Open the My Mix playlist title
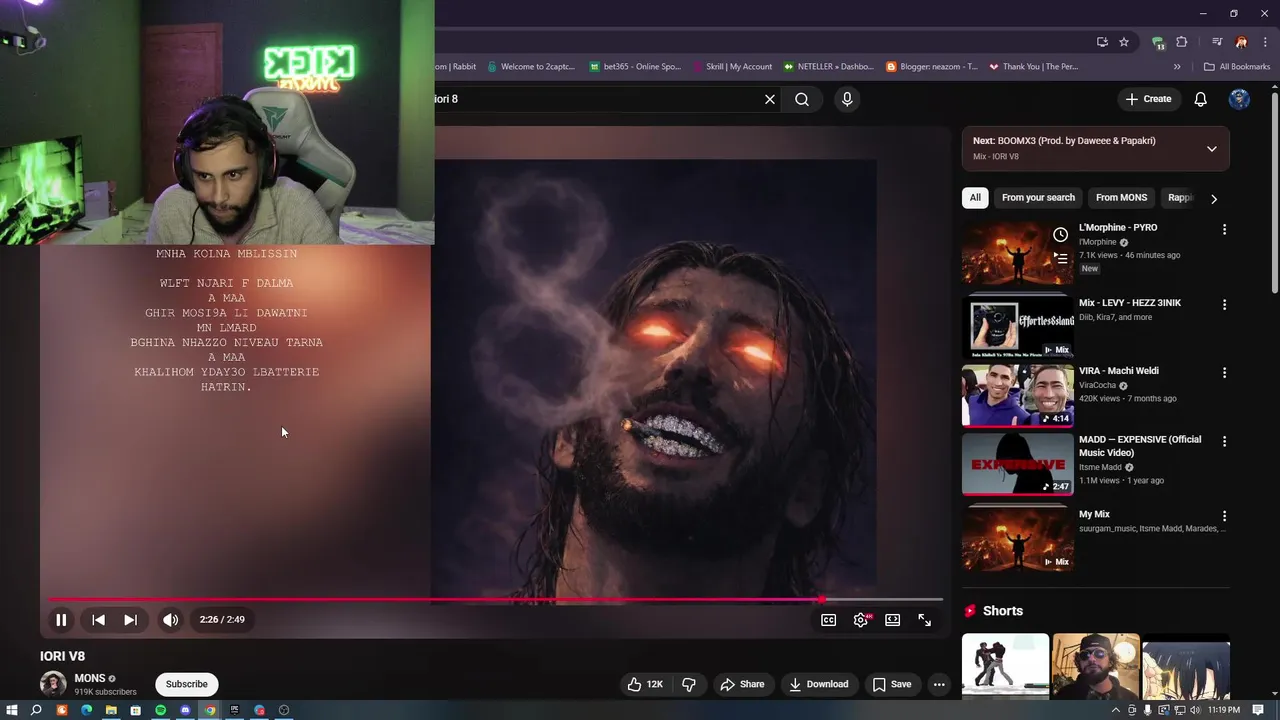Image resolution: width=1280 pixels, height=720 pixels. click(x=1094, y=515)
